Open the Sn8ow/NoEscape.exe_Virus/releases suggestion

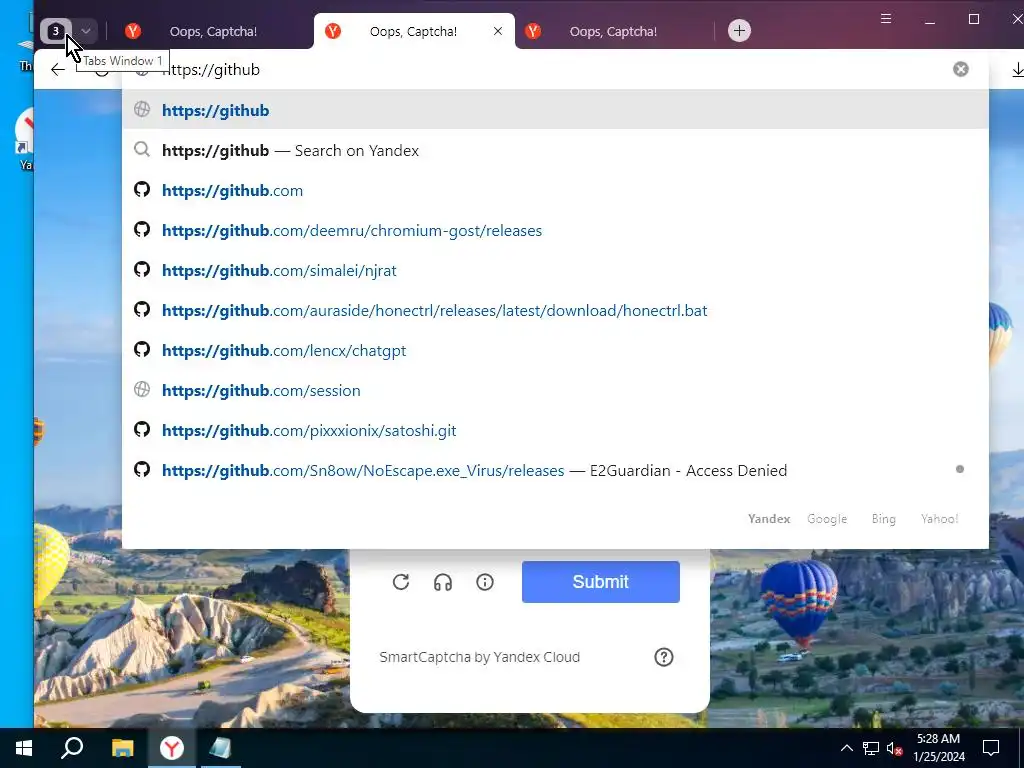(x=555, y=470)
